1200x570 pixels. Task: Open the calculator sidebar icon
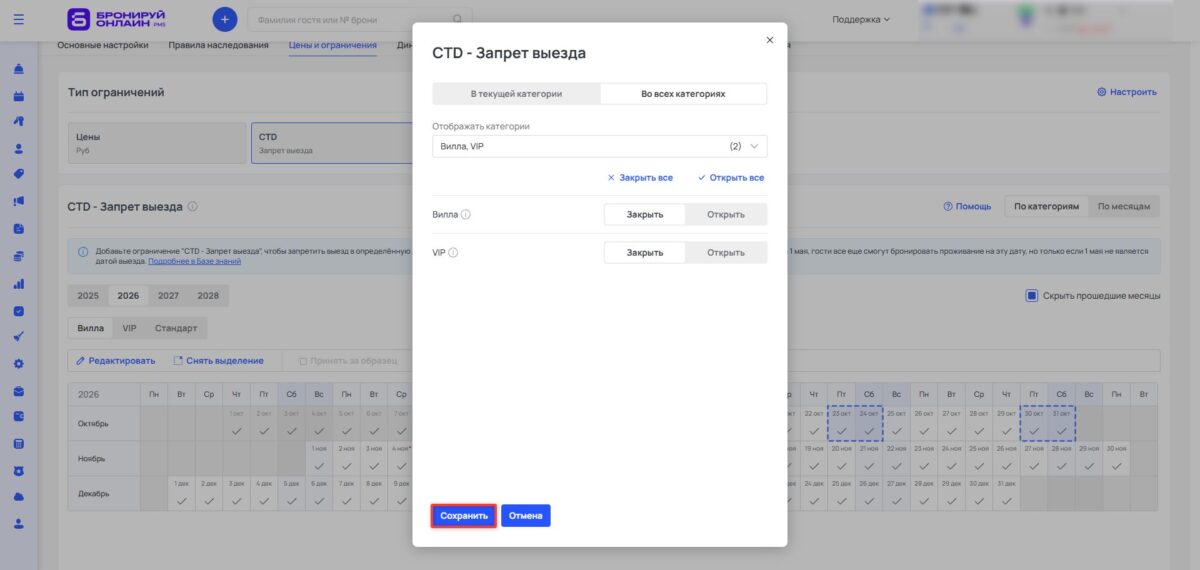point(19,443)
